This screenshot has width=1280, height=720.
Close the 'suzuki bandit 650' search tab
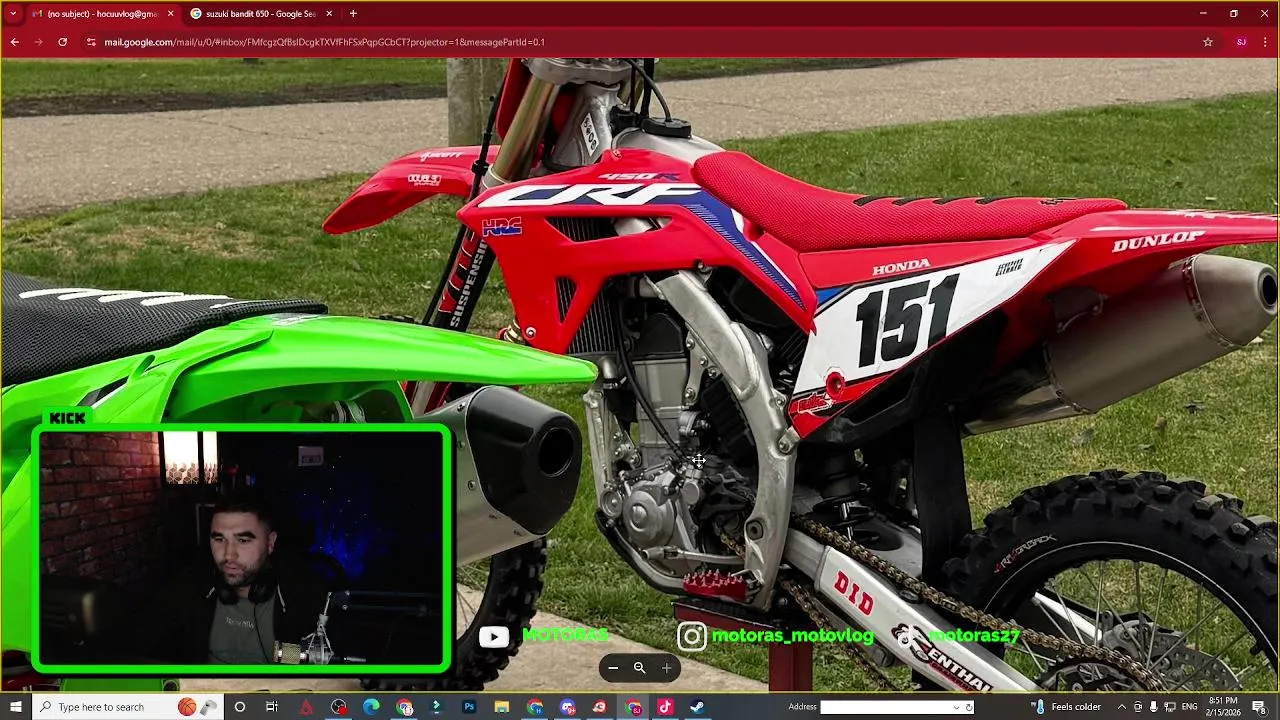pyautogui.click(x=329, y=14)
